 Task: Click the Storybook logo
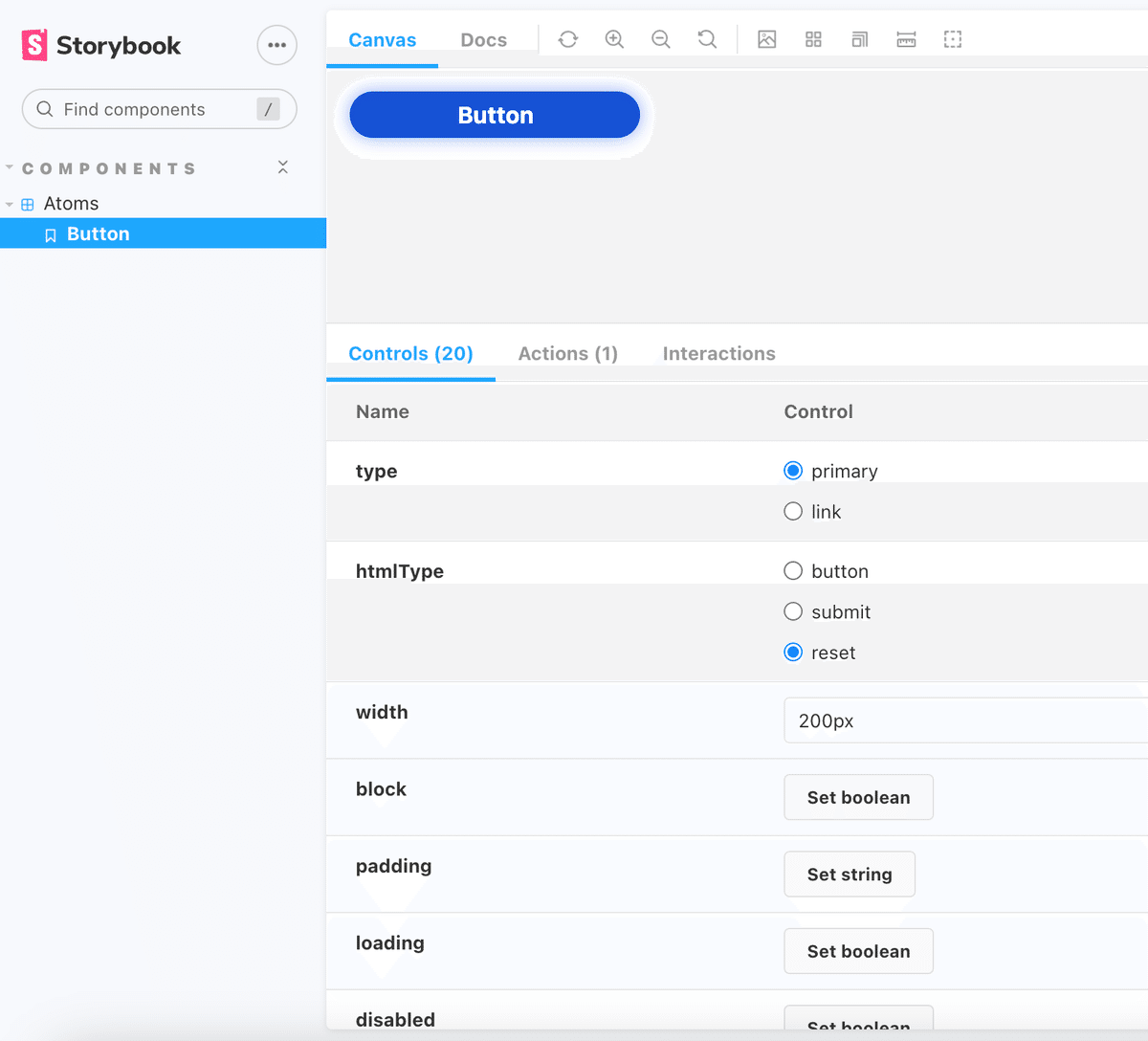click(101, 45)
